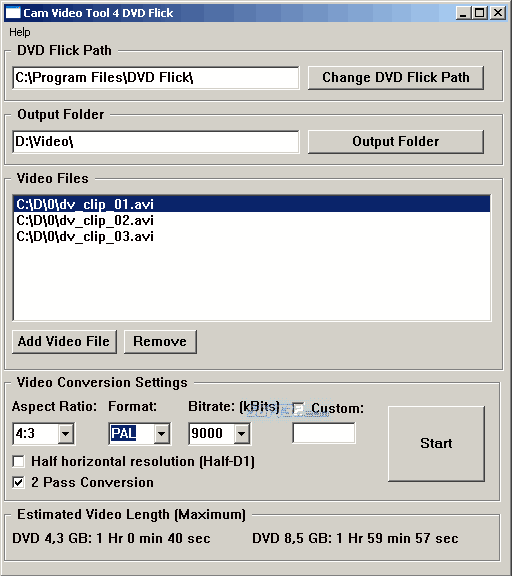Click the Remove button
Image resolution: width=512 pixels, height=576 pixels.
[160, 342]
